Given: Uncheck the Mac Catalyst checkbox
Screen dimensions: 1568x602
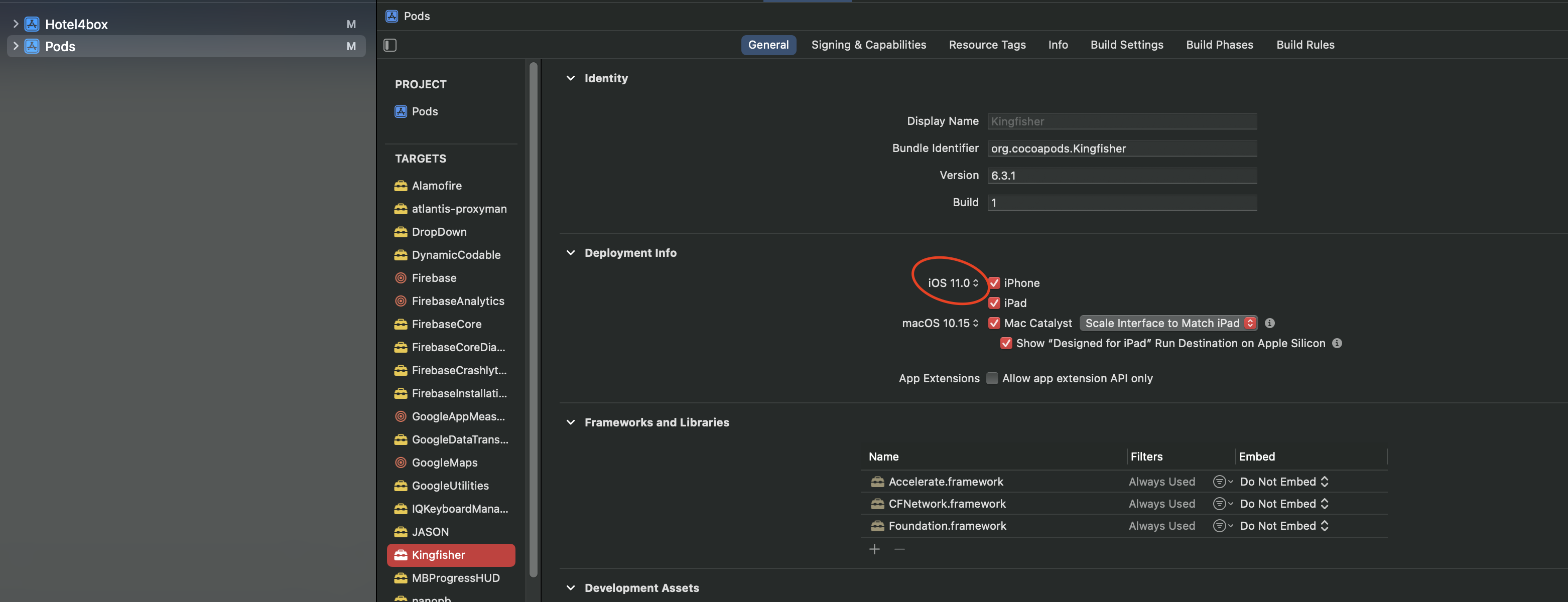Looking at the screenshot, I should [x=995, y=323].
